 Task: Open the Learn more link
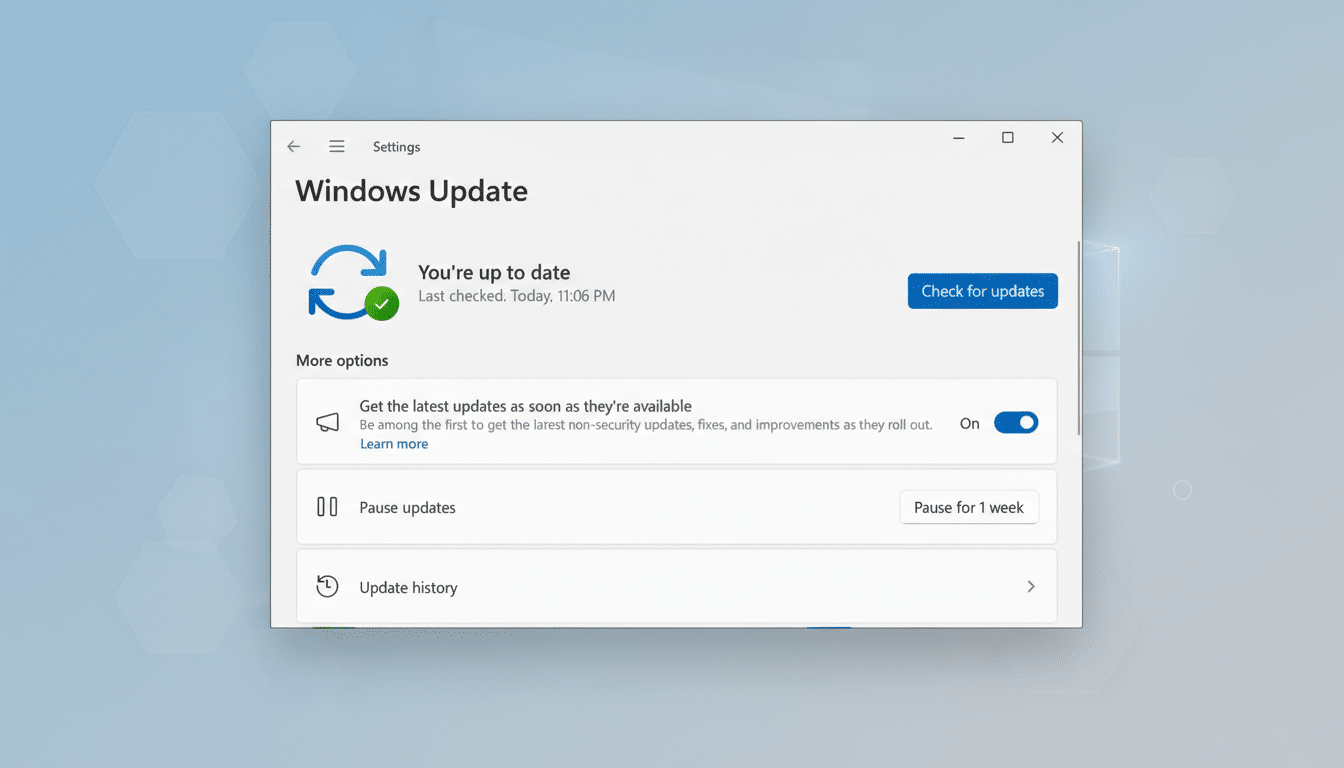pos(393,443)
